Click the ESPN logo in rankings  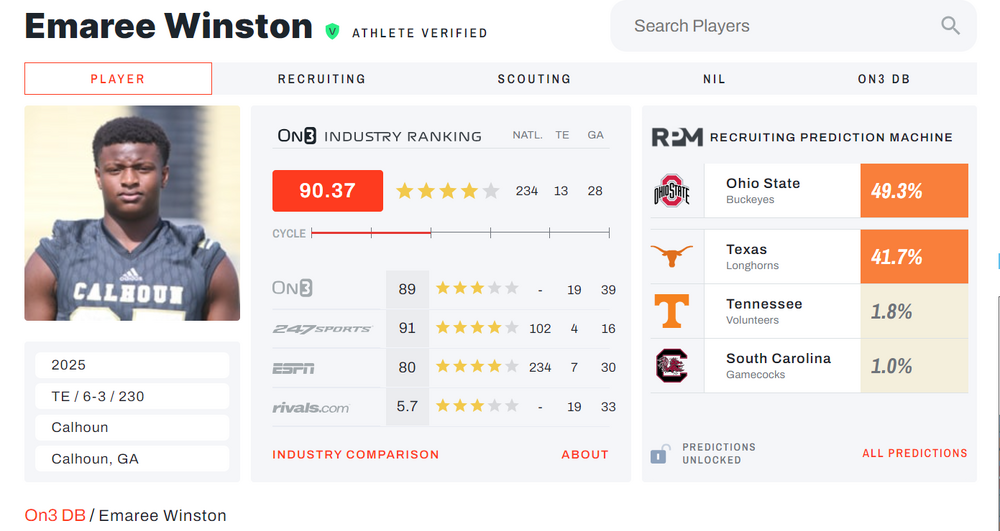click(x=293, y=368)
